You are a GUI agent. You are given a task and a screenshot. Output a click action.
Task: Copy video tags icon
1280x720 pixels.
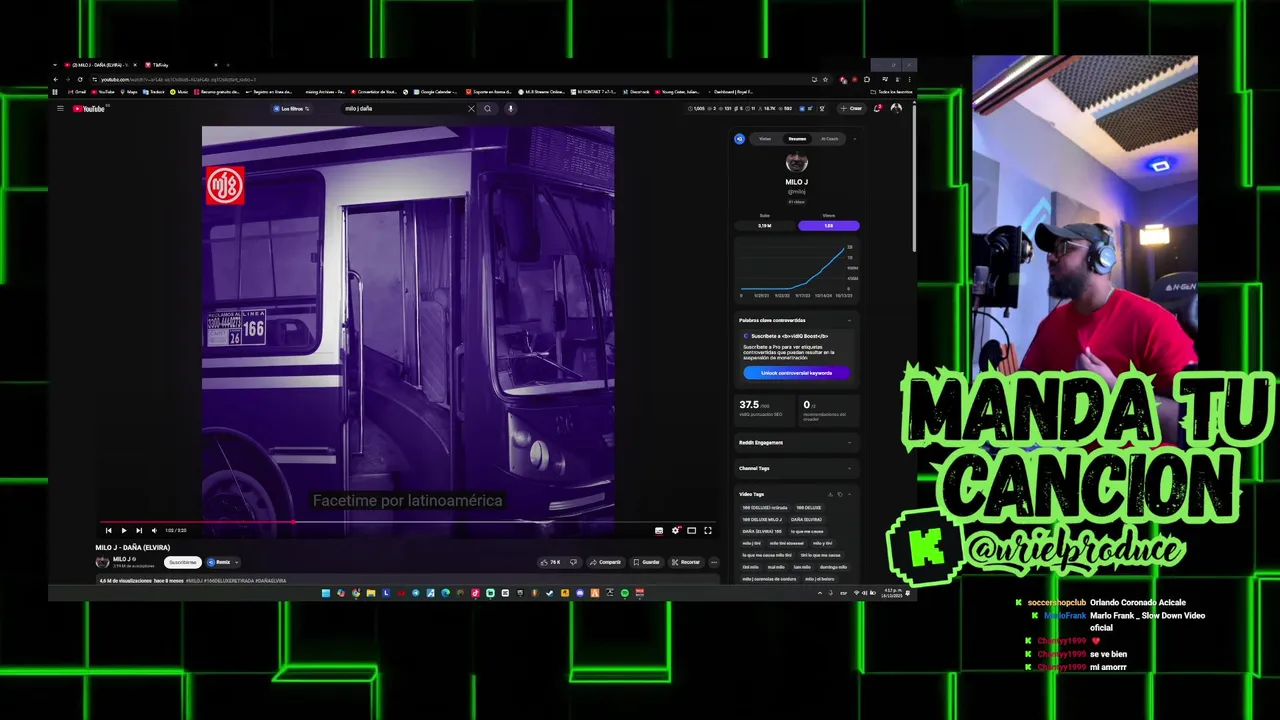point(840,494)
